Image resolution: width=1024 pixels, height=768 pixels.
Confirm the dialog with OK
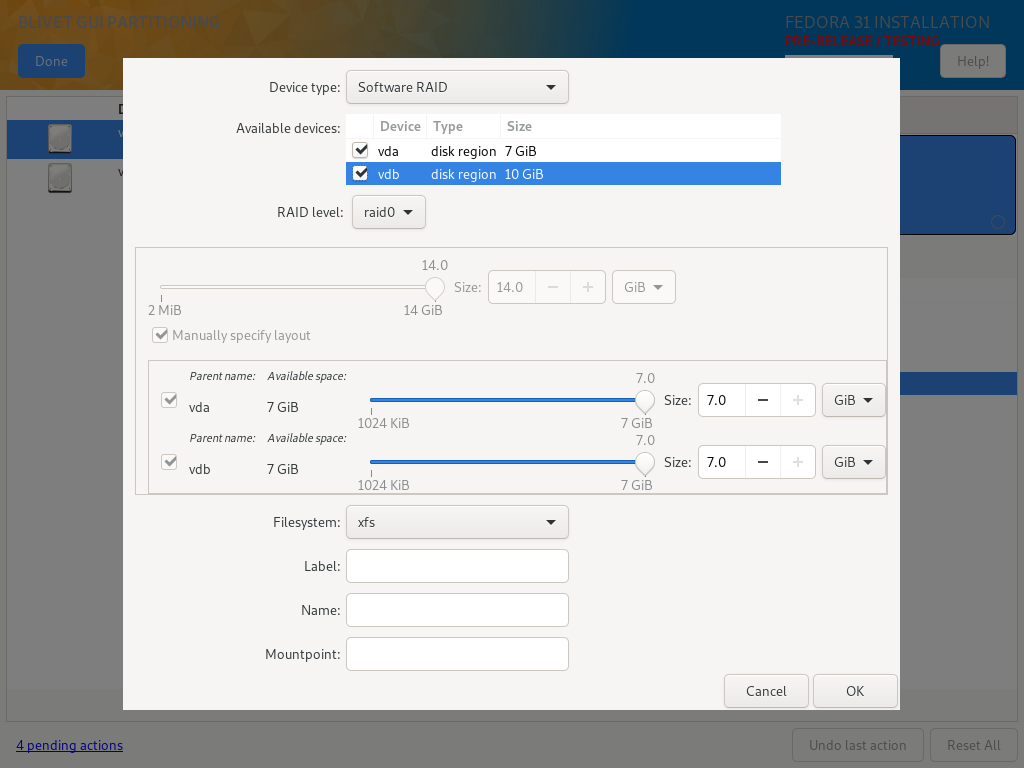pos(855,691)
